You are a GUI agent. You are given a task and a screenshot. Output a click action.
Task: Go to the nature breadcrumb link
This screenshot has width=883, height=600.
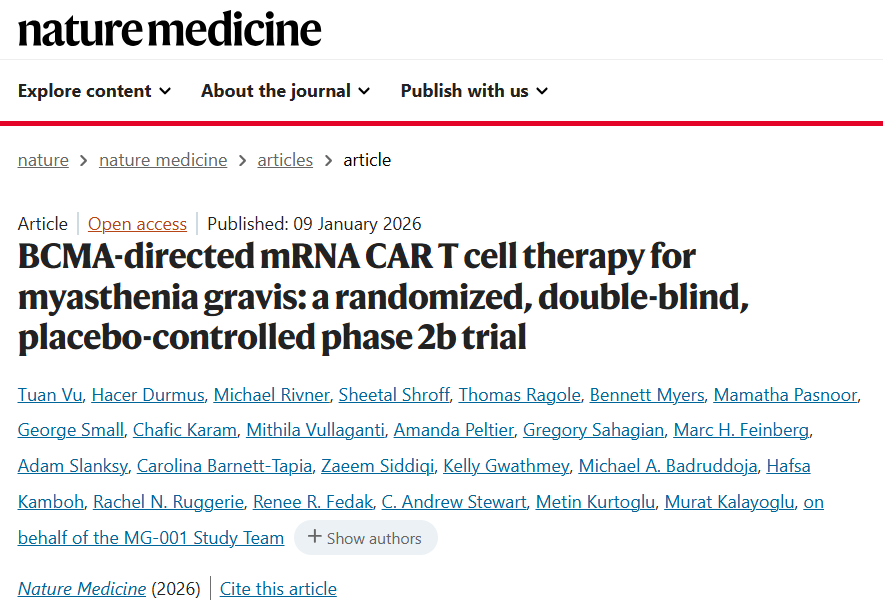pyautogui.click(x=43, y=160)
